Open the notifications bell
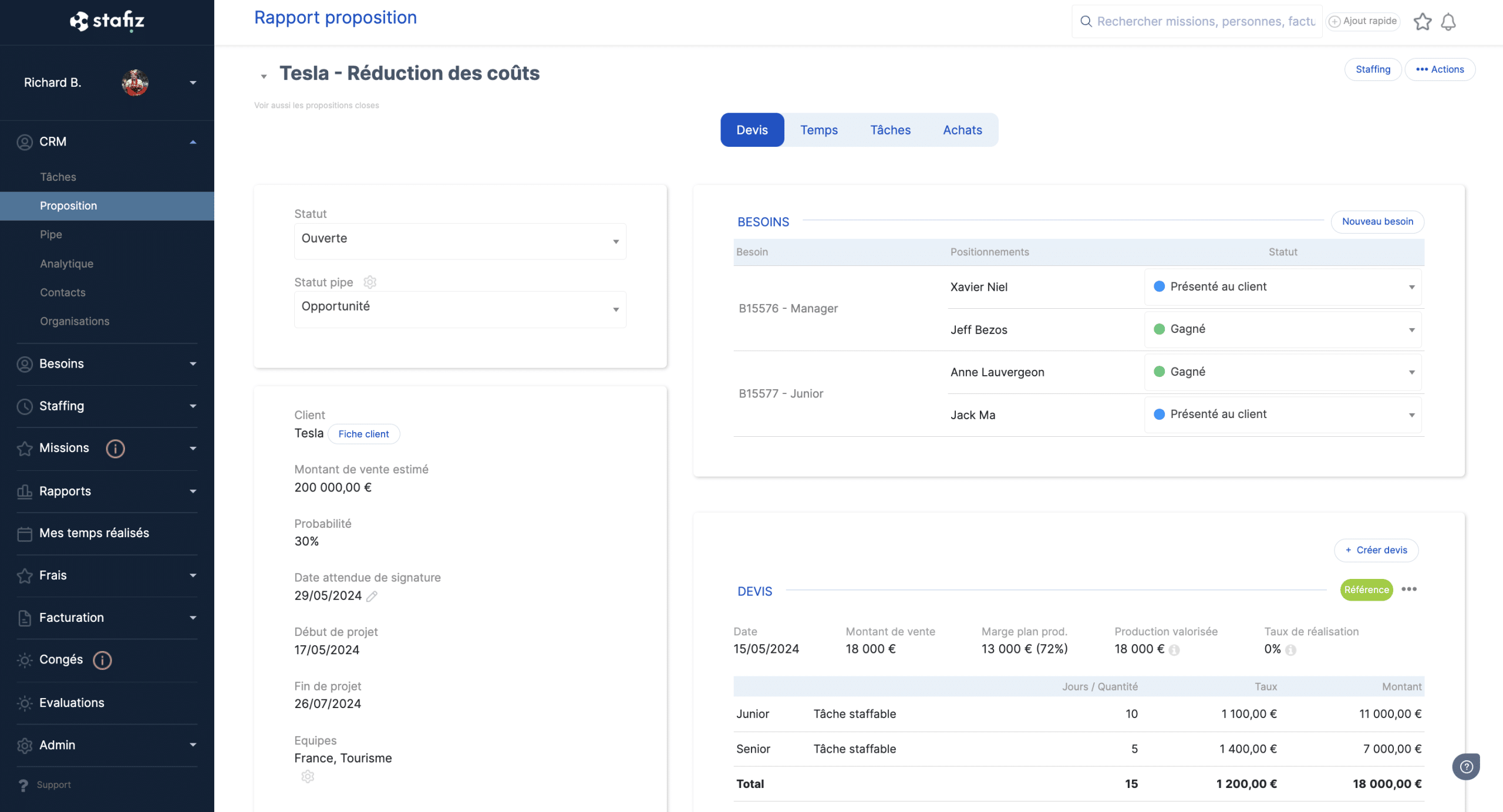The height and width of the screenshot is (812, 1503). click(1448, 22)
